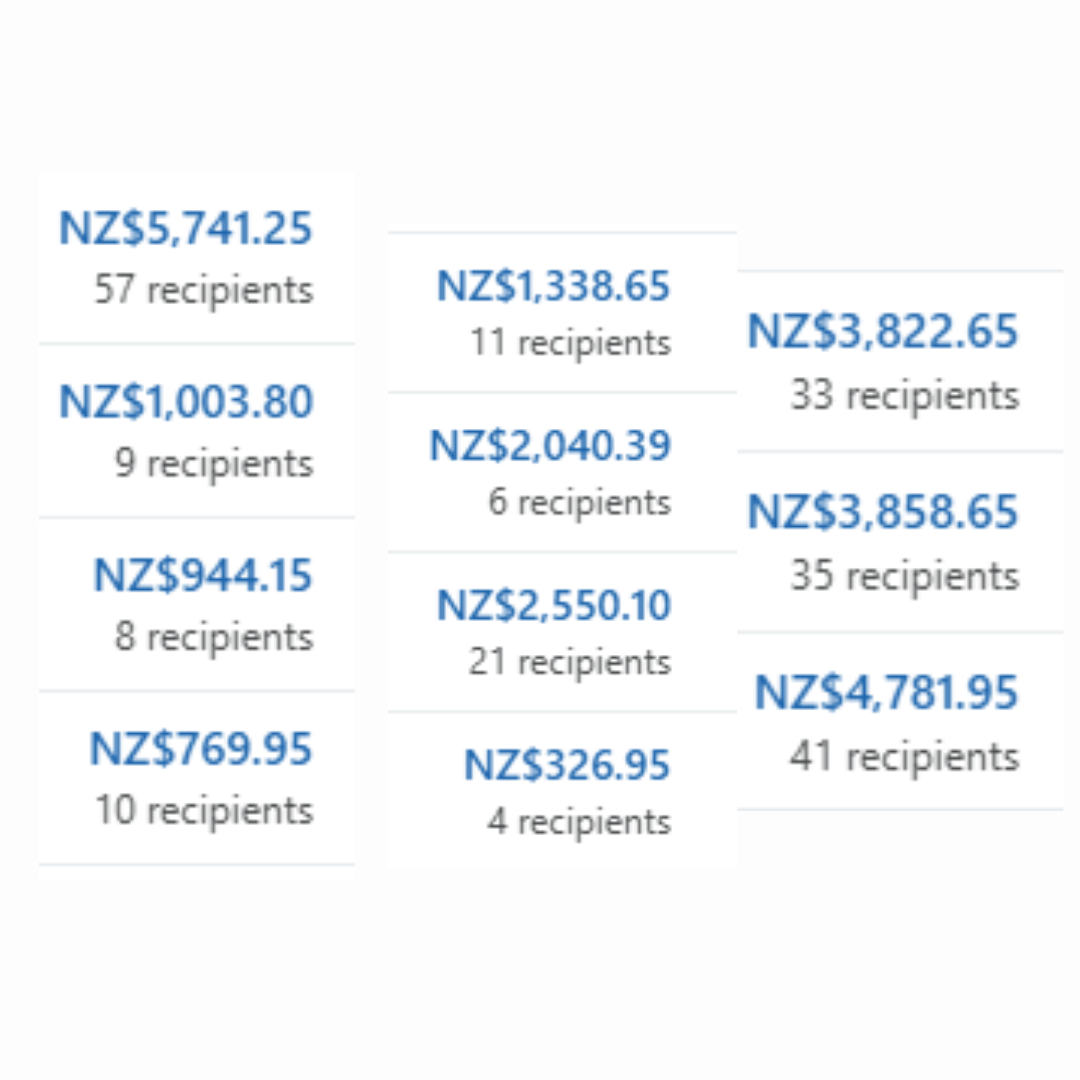This screenshot has height=1080, width=1080.
Task: Select the "9 recipients" text
Action: (214, 464)
